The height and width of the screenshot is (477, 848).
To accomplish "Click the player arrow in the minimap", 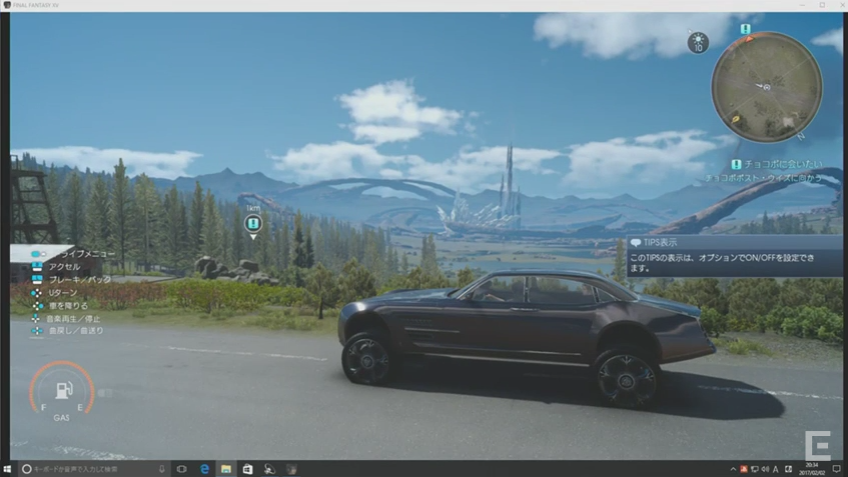I will point(764,87).
